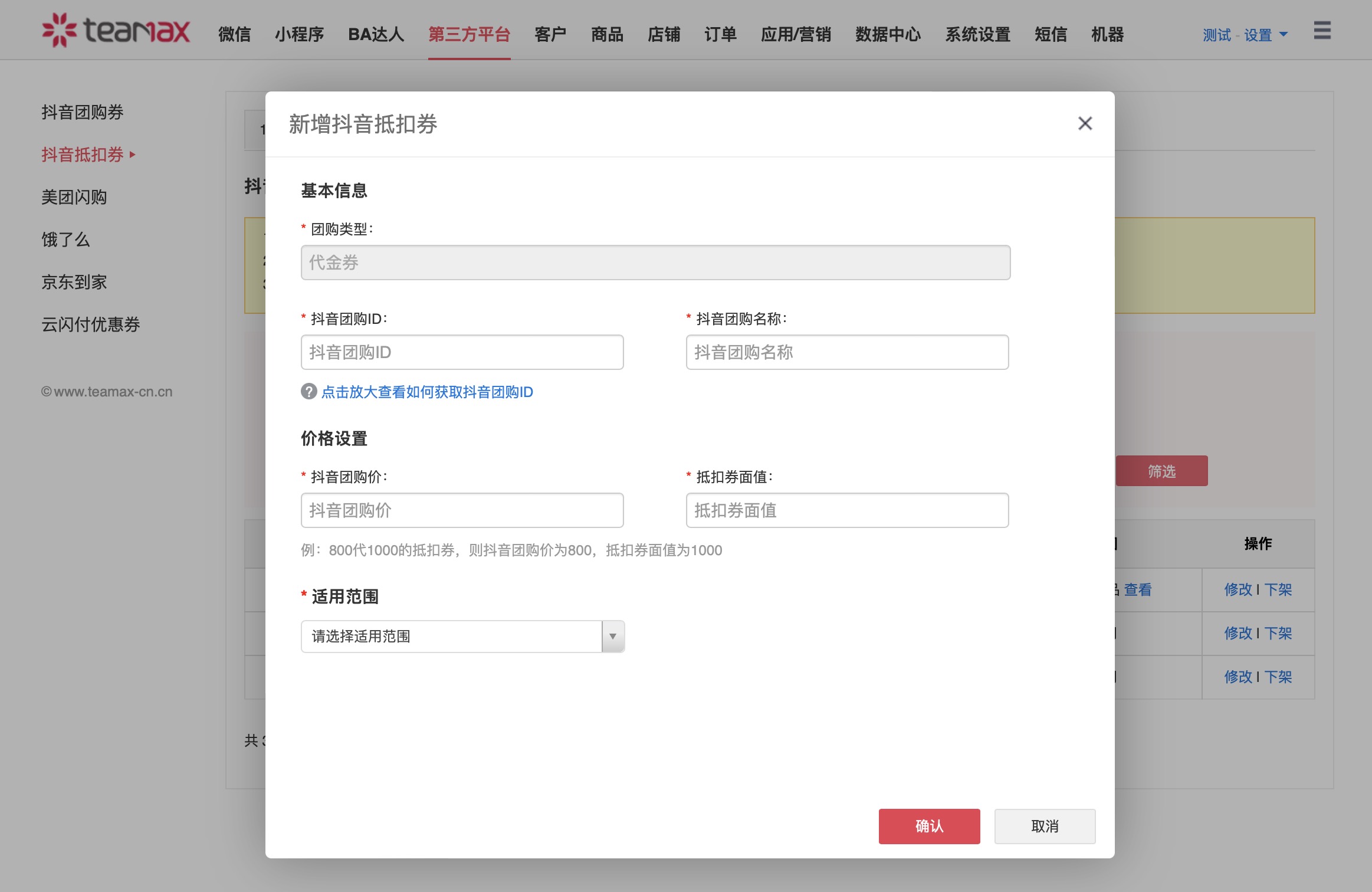Viewport: 1372px width, 892px height.
Task: Focus the 抖音团购ID input field
Action: [462, 352]
